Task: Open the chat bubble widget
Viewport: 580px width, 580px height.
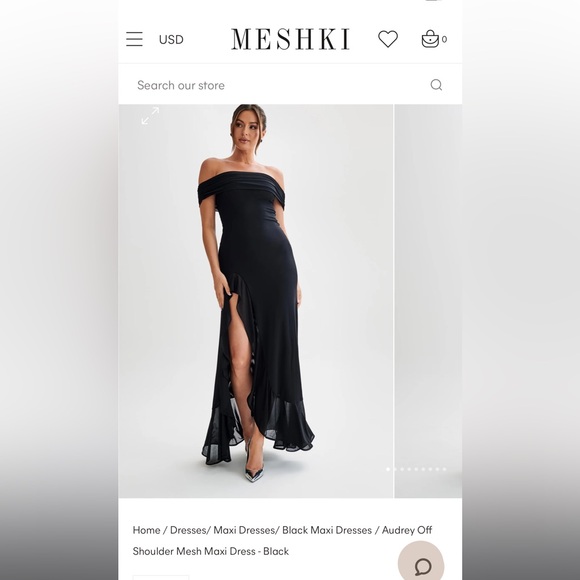Action: (x=421, y=562)
